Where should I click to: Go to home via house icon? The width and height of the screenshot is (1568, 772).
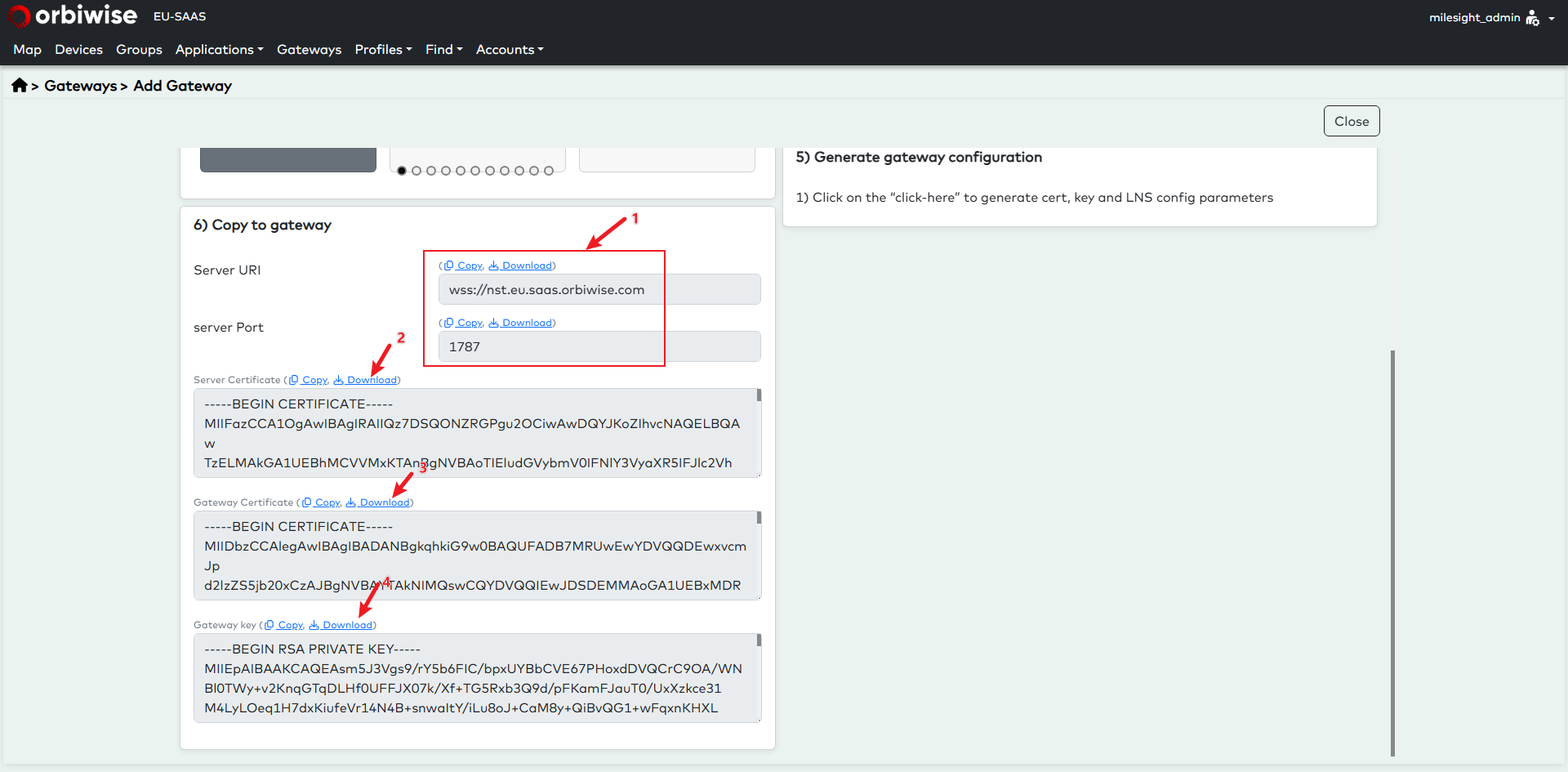(20, 85)
